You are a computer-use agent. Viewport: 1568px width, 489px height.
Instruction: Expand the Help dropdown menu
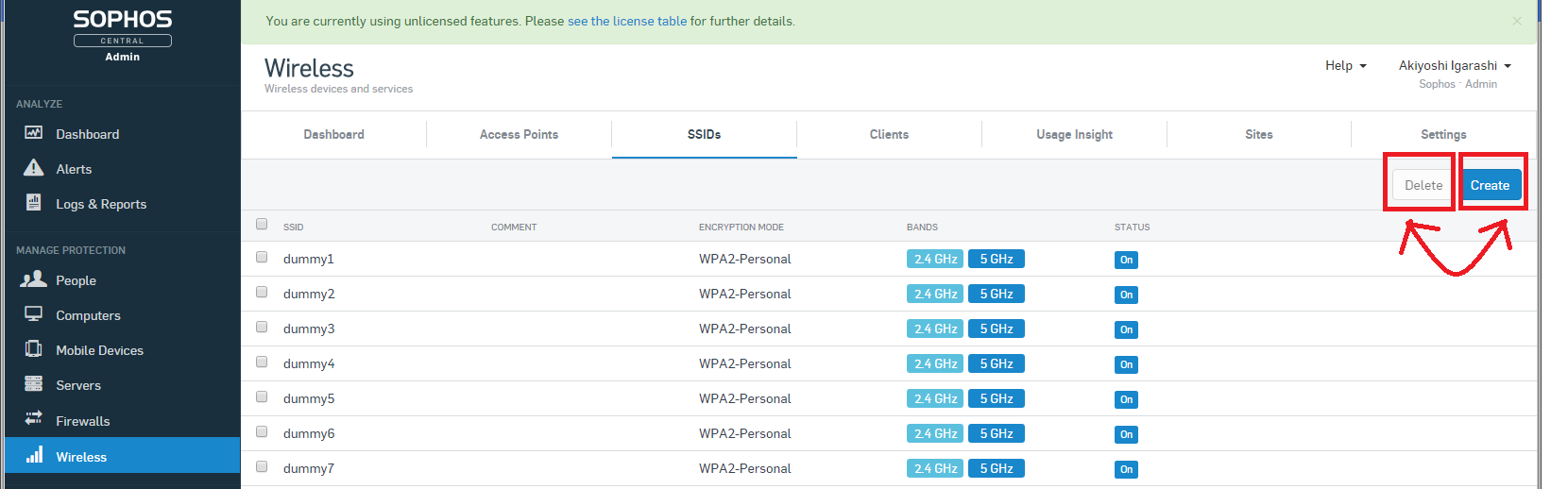[x=1345, y=65]
